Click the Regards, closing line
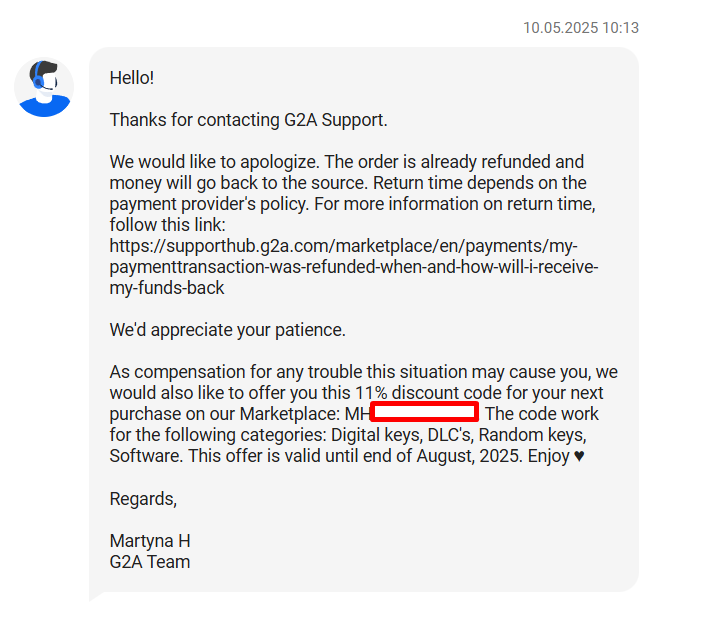The height and width of the screenshot is (618, 716). pyautogui.click(x=143, y=499)
